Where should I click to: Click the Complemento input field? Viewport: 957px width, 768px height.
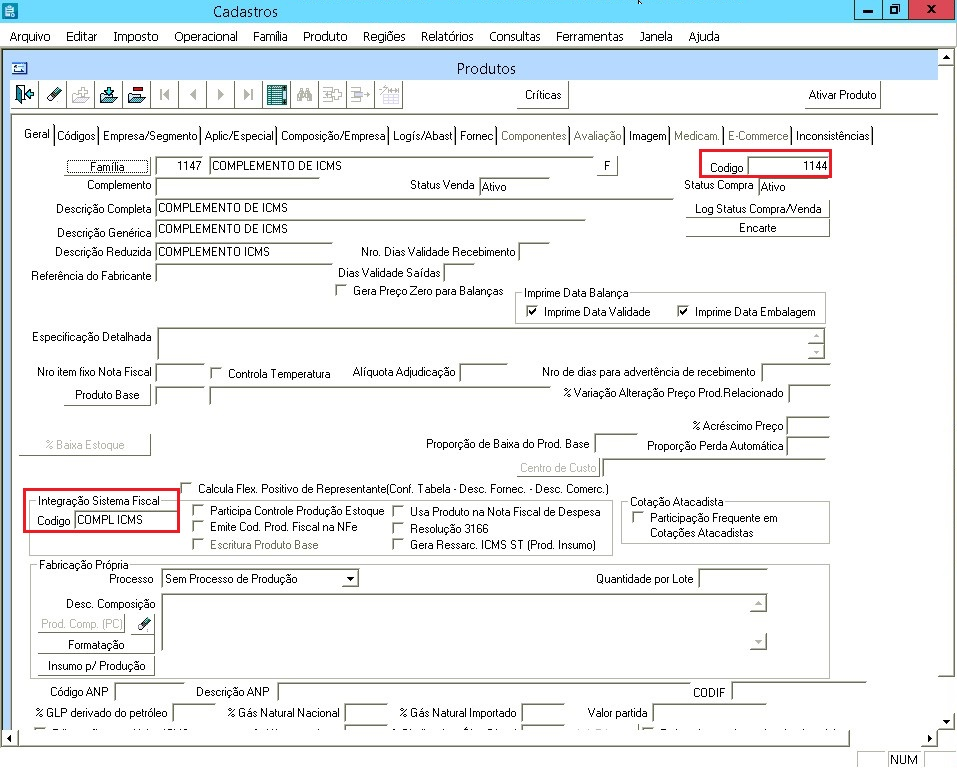[x=237, y=186]
